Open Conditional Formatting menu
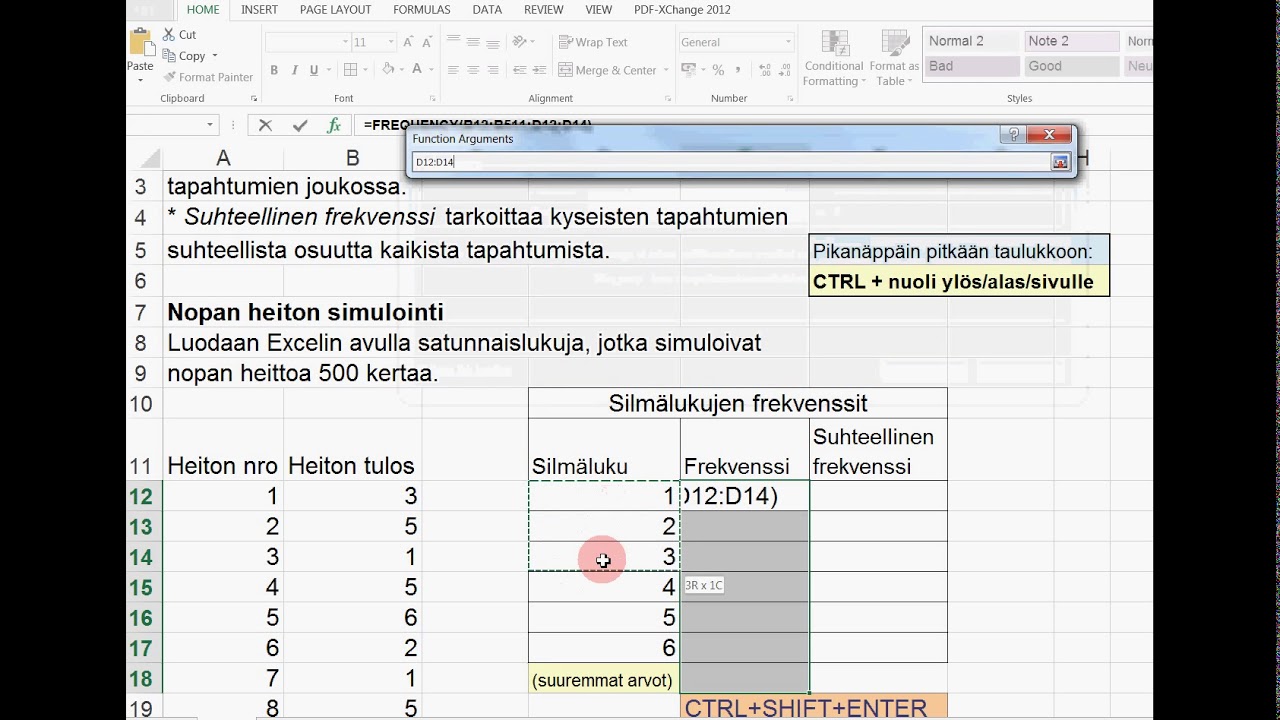Image resolution: width=1280 pixels, height=720 pixels. pyautogui.click(x=833, y=58)
